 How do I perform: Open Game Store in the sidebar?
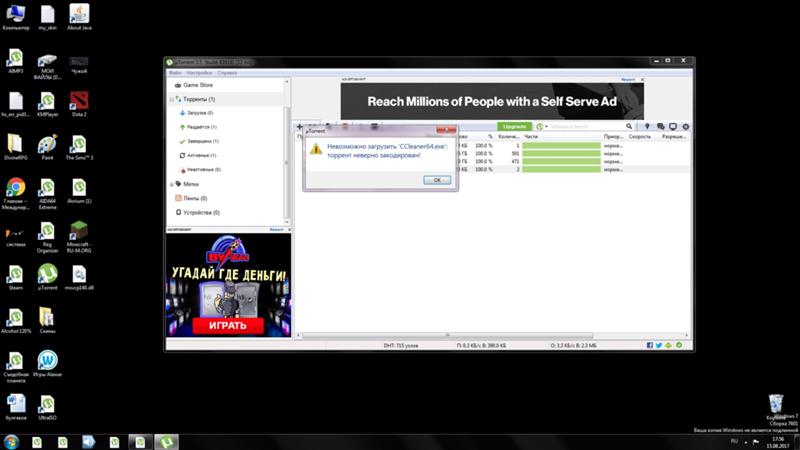(198, 85)
